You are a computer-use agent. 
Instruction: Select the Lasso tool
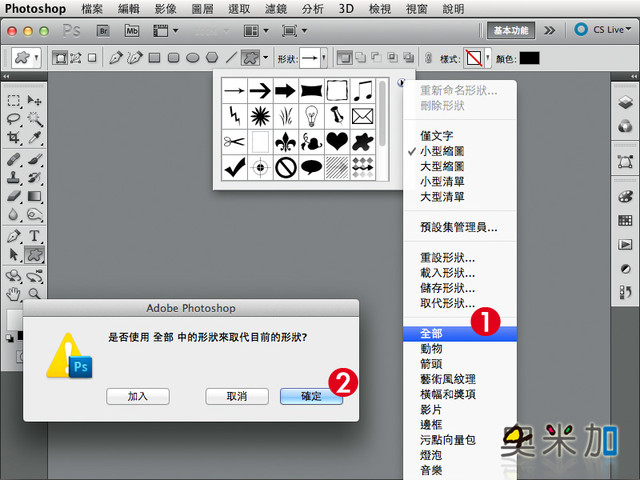coord(13,119)
